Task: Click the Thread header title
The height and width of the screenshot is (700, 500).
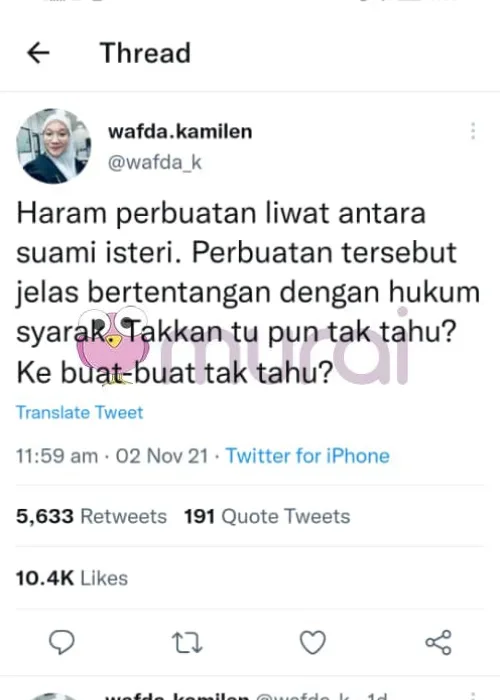Action: 145,53
